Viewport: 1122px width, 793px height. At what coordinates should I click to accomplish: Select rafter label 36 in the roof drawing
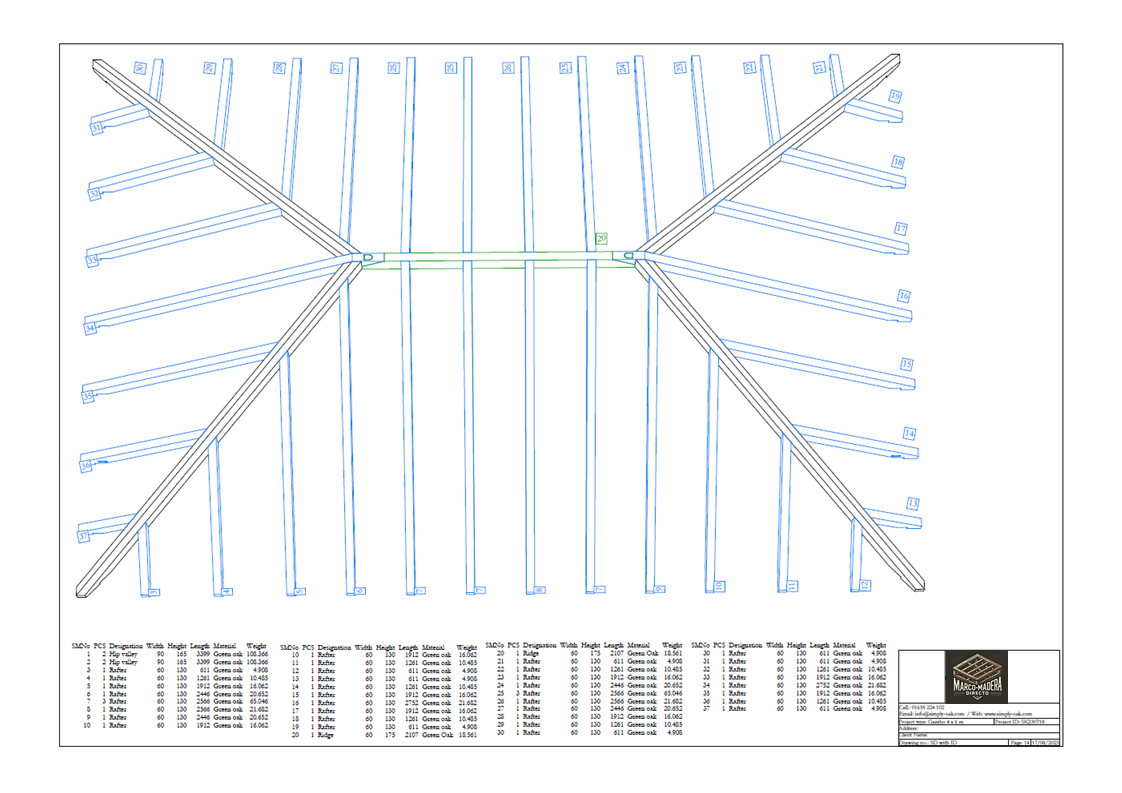click(x=86, y=465)
